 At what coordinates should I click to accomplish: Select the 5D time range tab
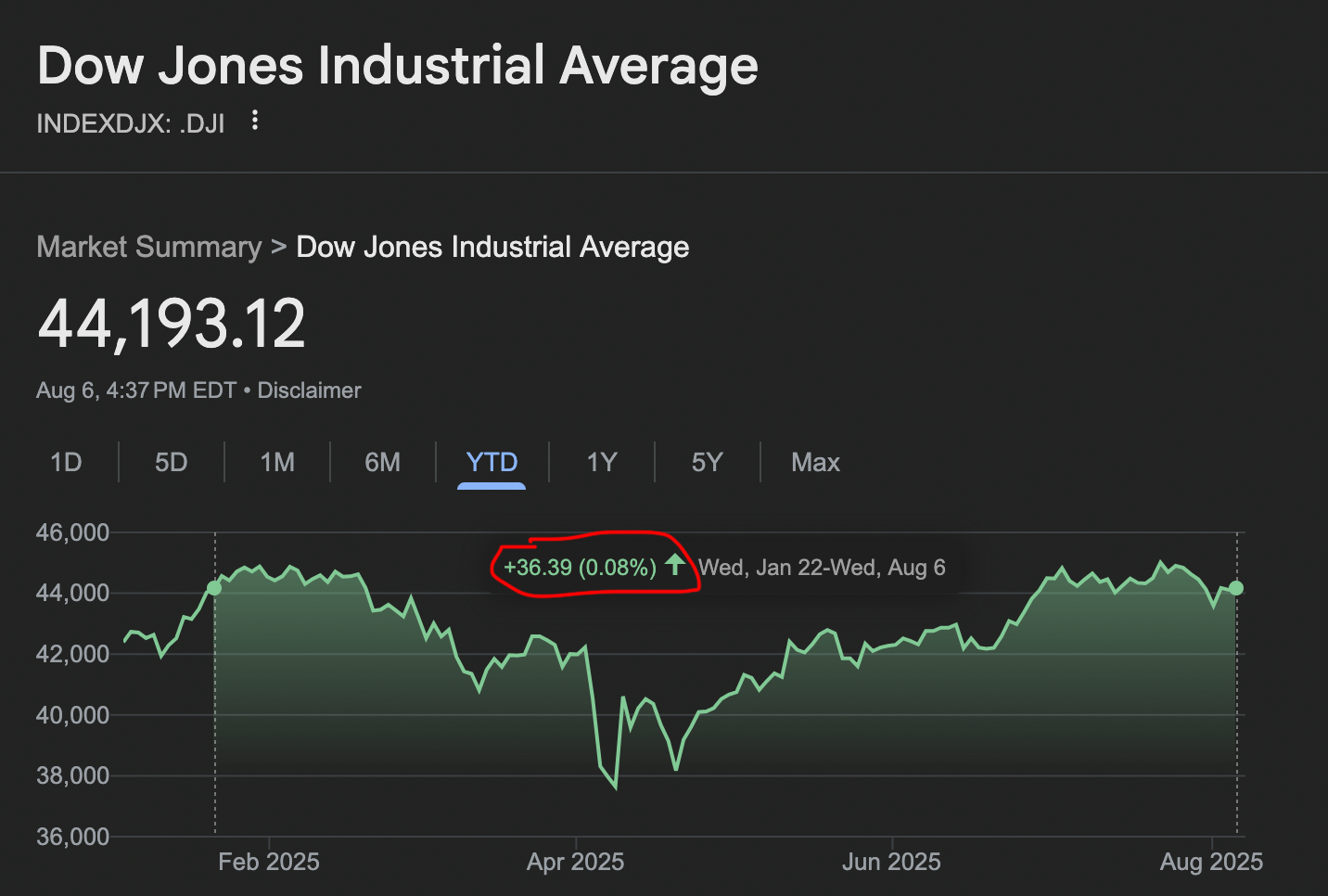tap(171, 462)
